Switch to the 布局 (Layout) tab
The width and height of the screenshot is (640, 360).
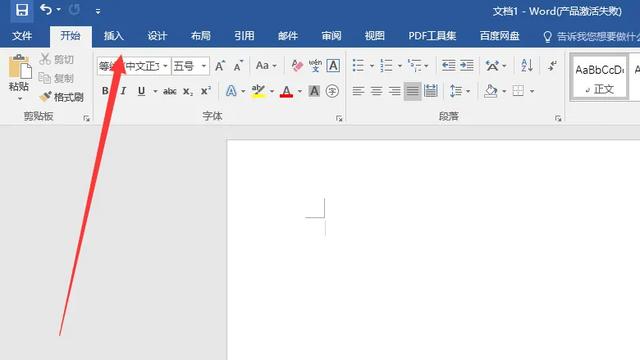click(201, 36)
